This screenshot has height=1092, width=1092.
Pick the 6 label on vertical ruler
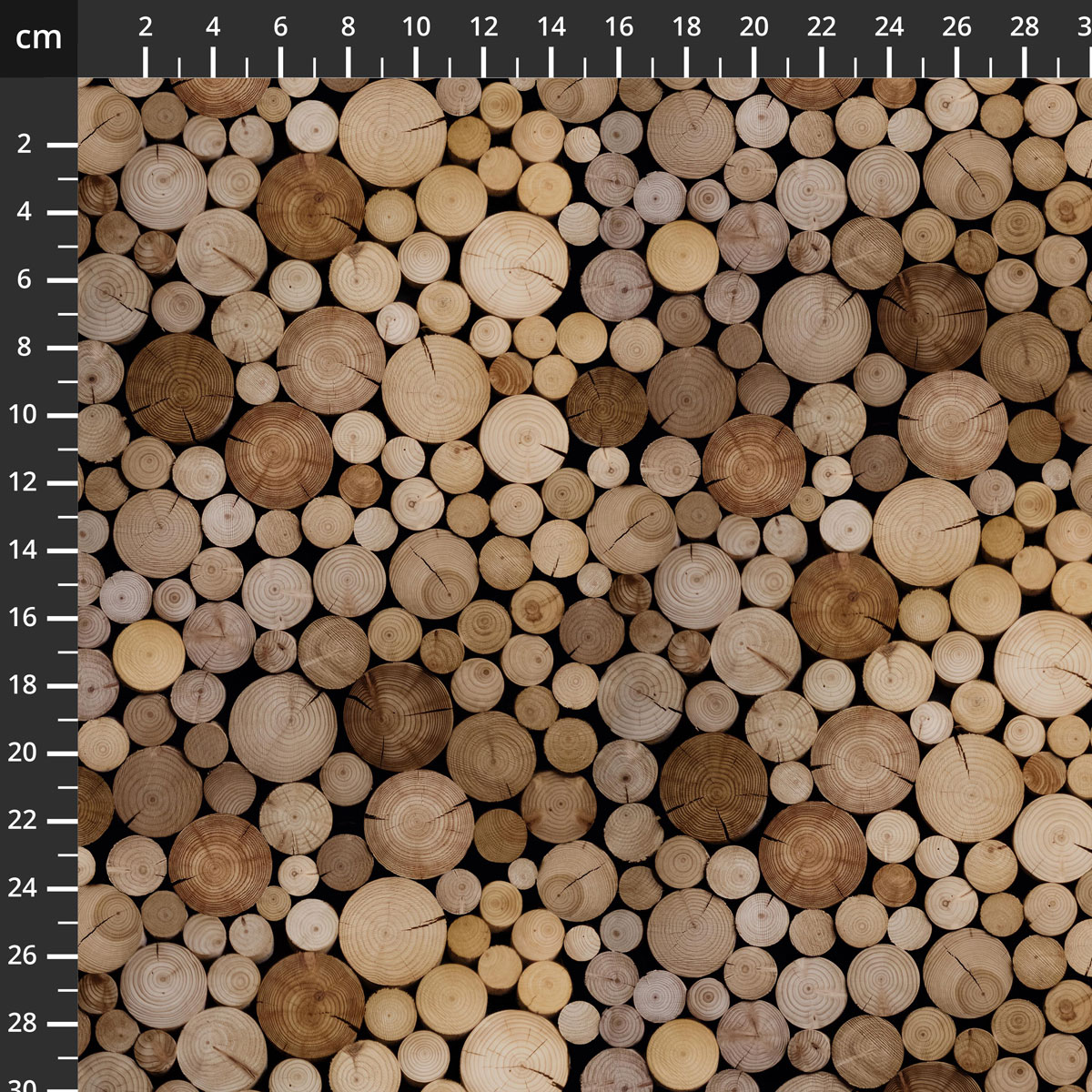(25, 279)
